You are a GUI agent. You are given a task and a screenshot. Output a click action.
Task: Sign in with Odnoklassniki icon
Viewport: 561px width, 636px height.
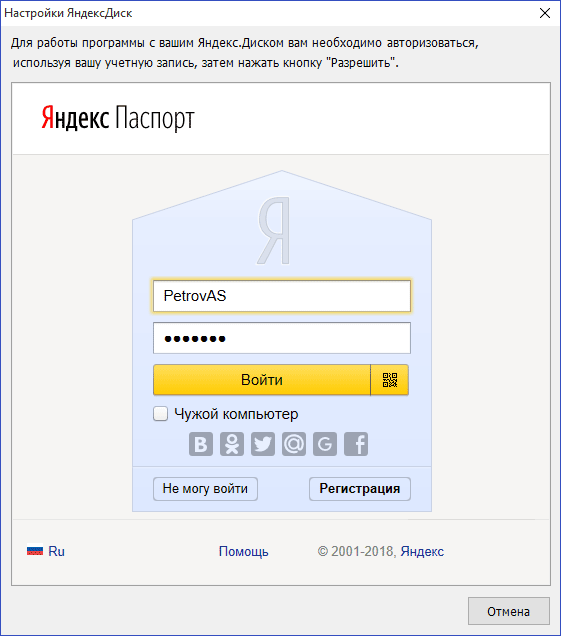click(x=232, y=444)
